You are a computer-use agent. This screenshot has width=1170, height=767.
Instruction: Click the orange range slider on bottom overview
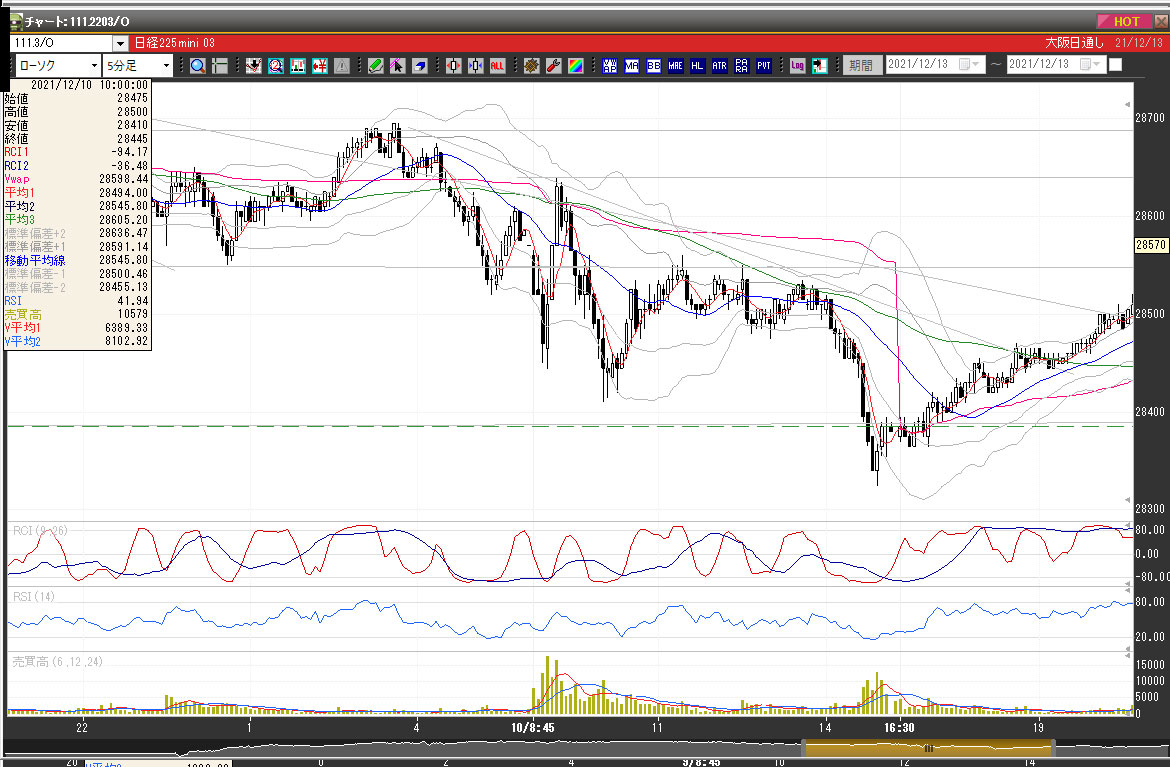pyautogui.click(x=928, y=748)
